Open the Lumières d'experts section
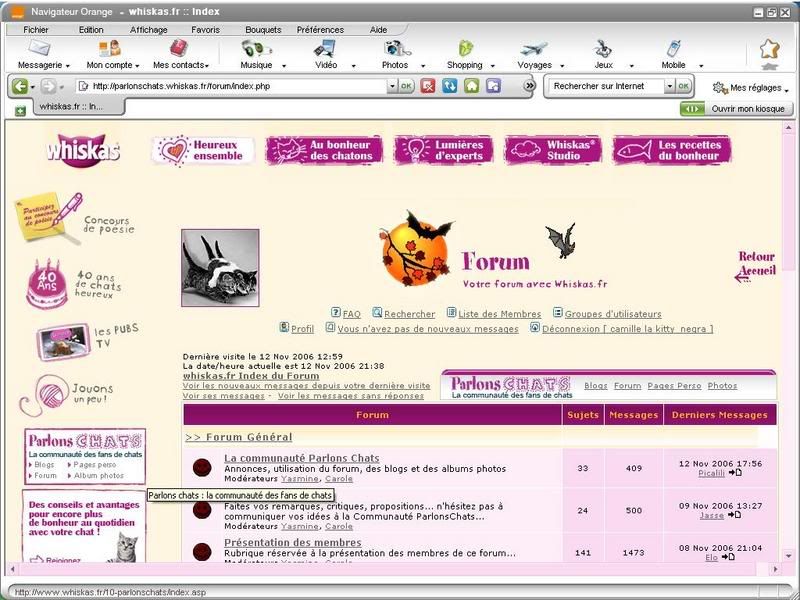 [x=443, y=151]
